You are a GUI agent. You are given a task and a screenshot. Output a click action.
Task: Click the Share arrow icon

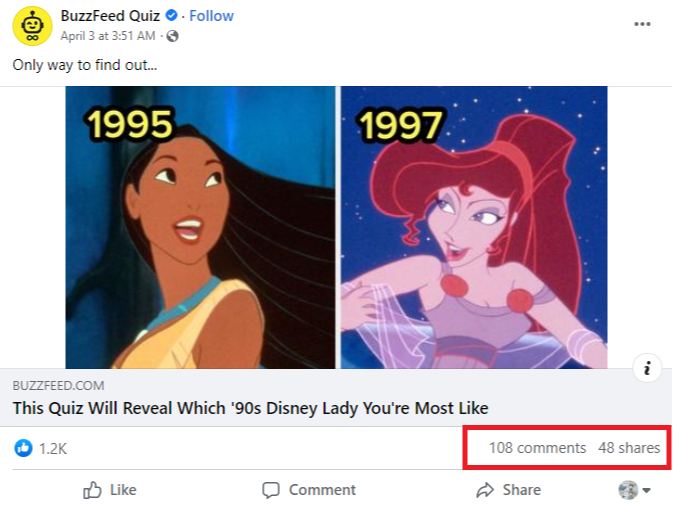click(x=485, y=490)
